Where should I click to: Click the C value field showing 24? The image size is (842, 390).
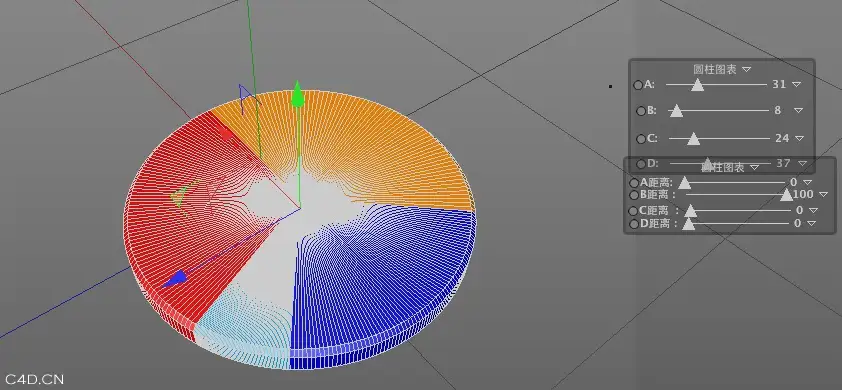coord(782,138)
